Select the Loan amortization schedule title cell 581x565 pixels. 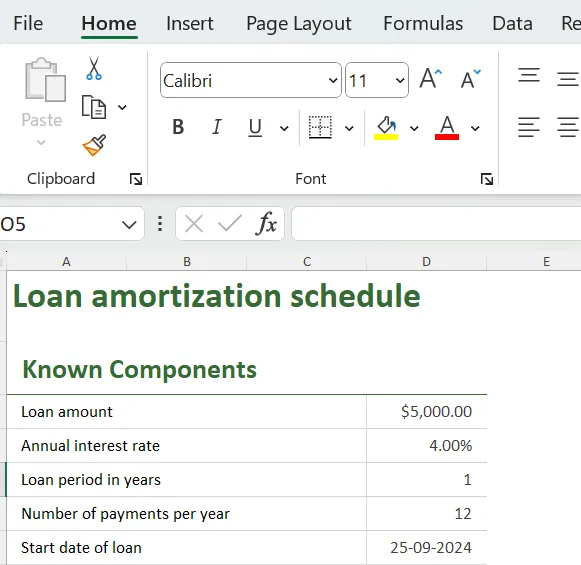coord(216,296)
